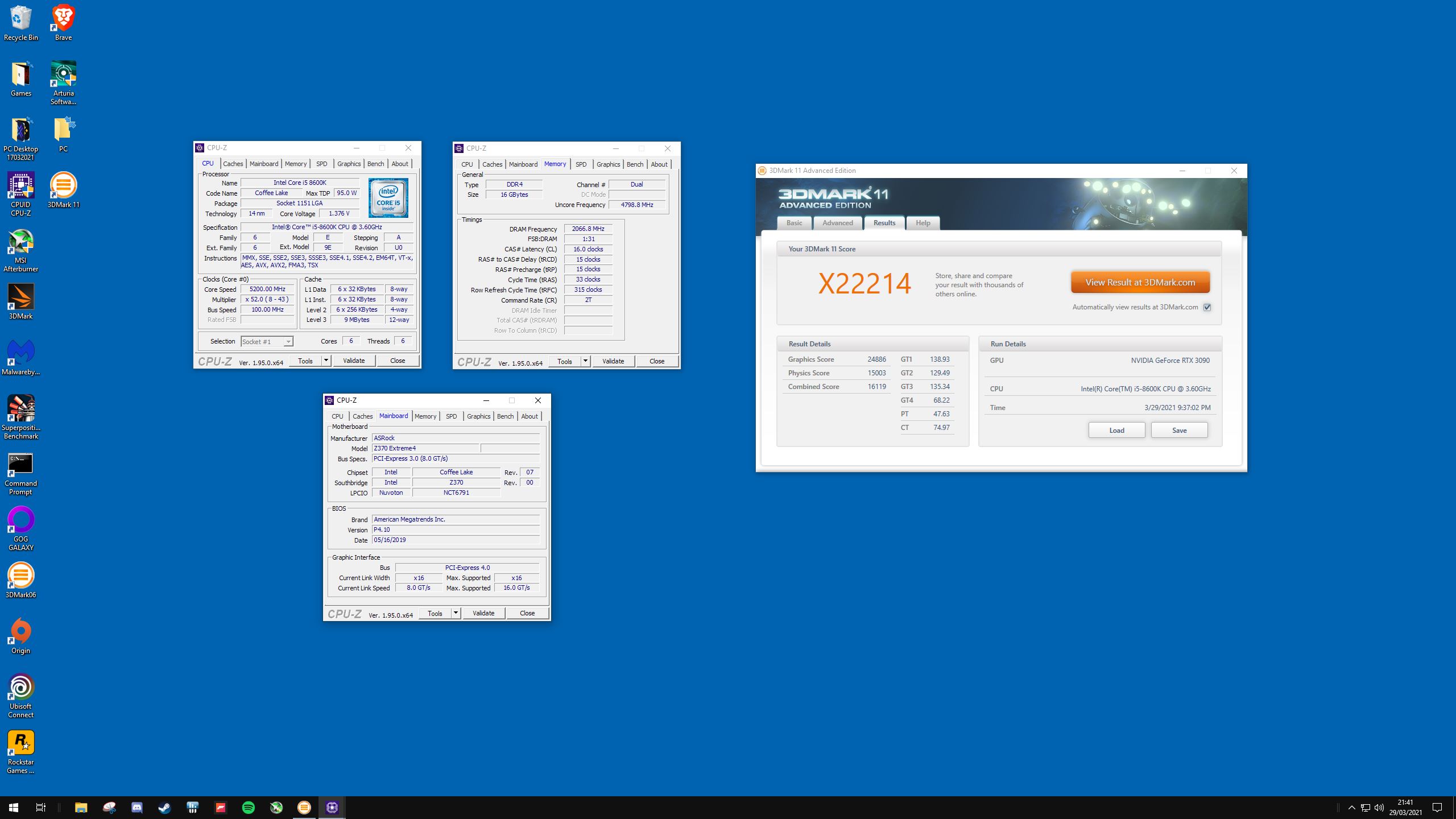Switch to SPD tab in Memory window

tap(581, 164)
